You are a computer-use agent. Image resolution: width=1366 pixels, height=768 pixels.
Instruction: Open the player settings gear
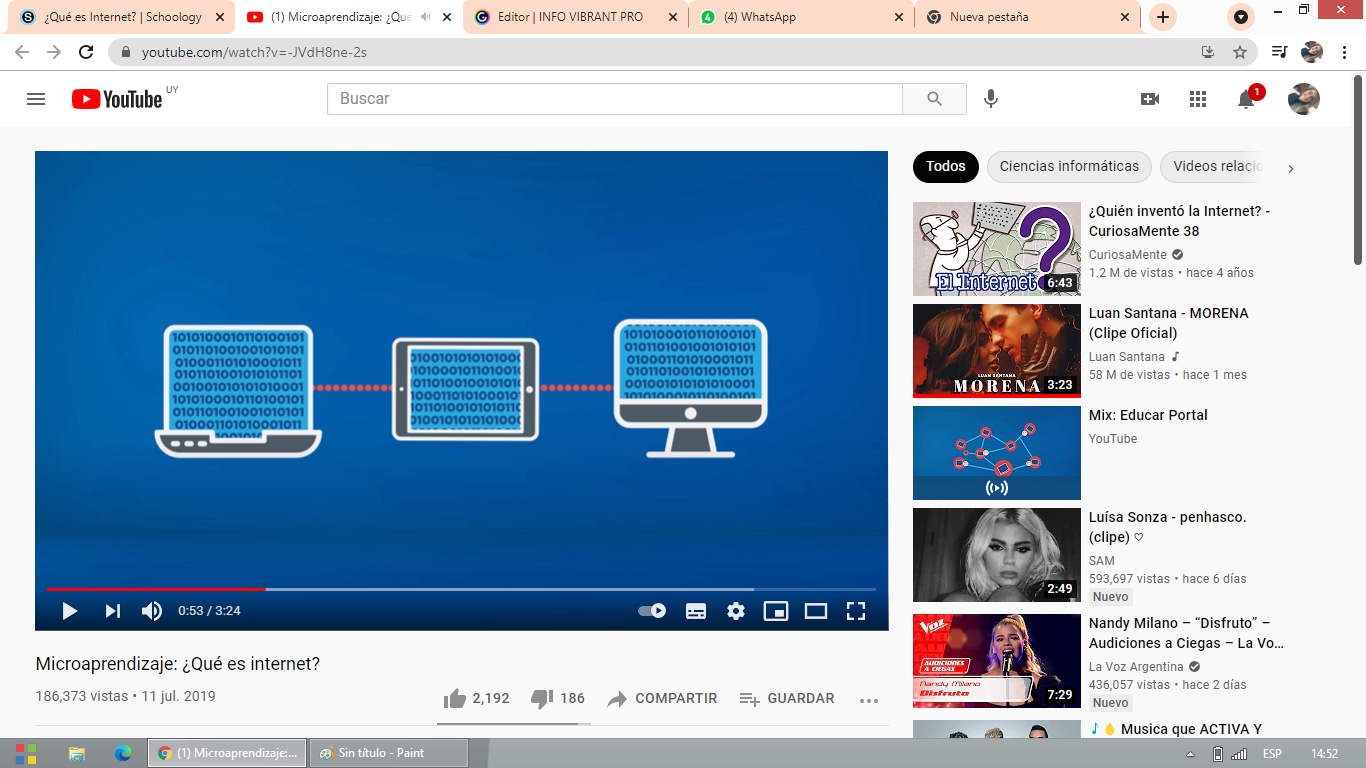(x=736, y=611)
